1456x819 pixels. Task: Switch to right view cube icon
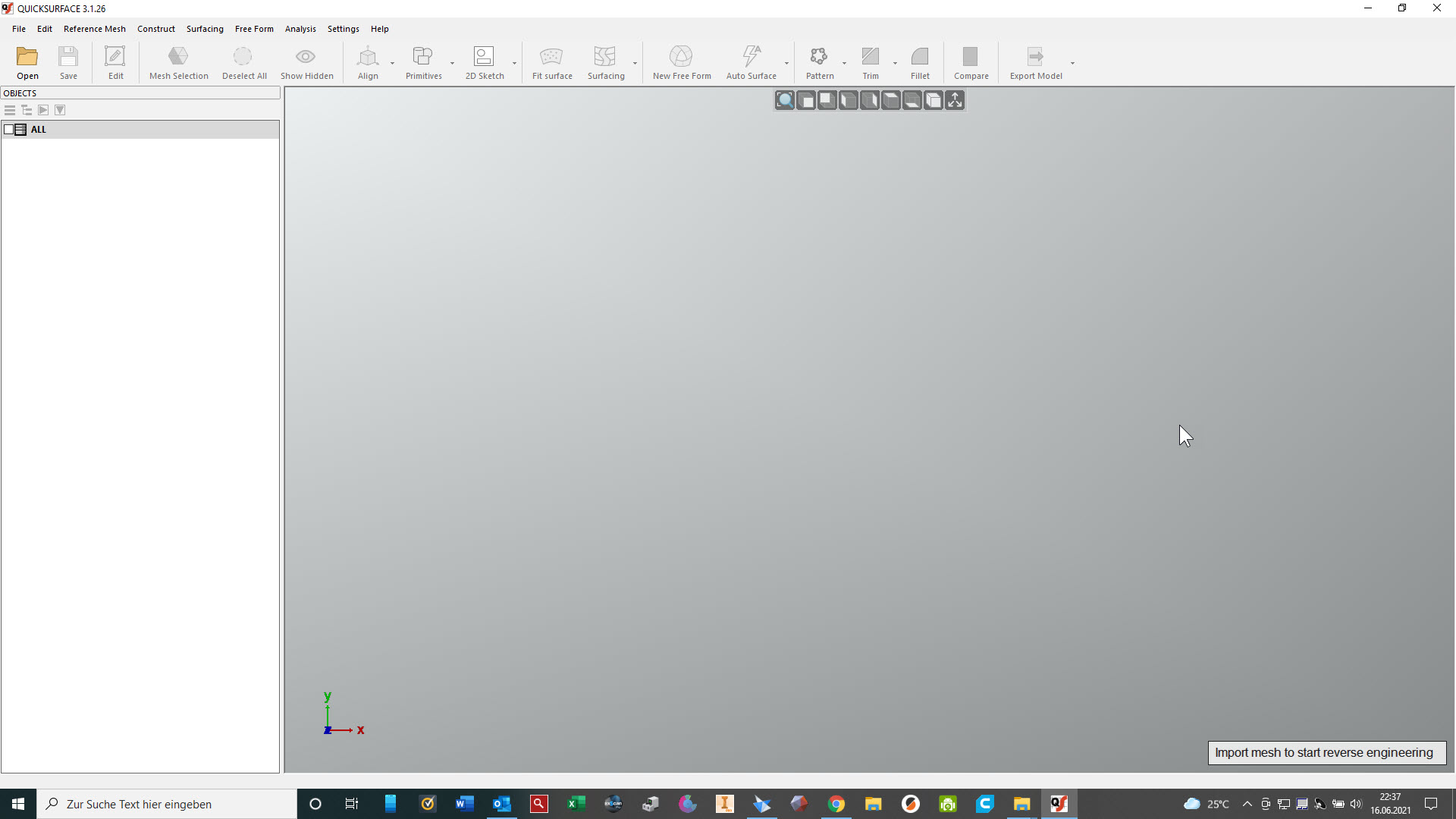coord(870,100)
